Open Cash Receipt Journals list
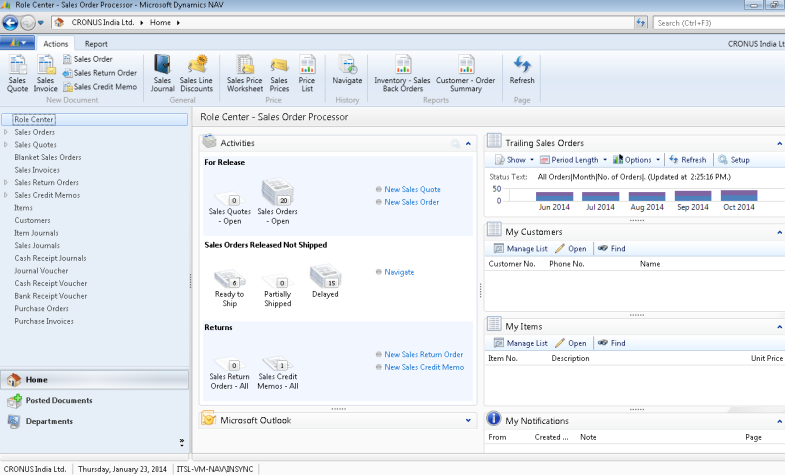The width and height of the screenshot is (785, 475). (x=51, y=258)
